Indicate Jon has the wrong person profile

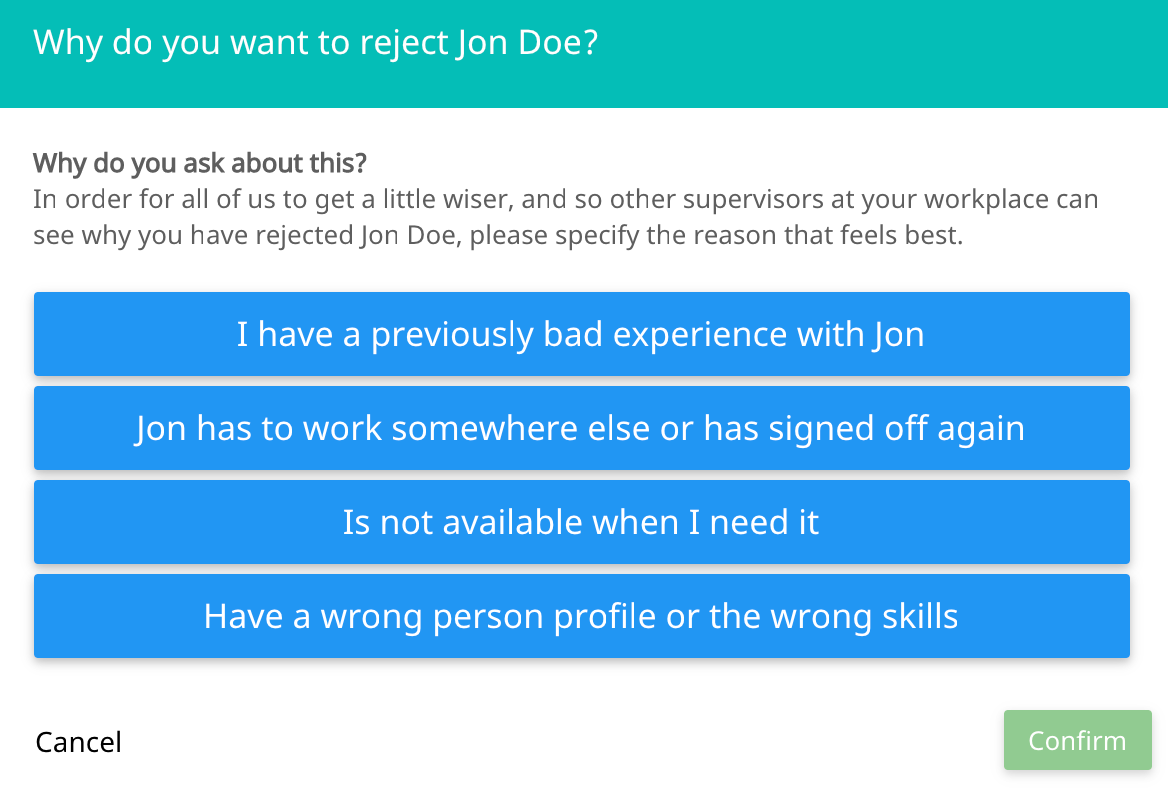[x=582, y=616]
